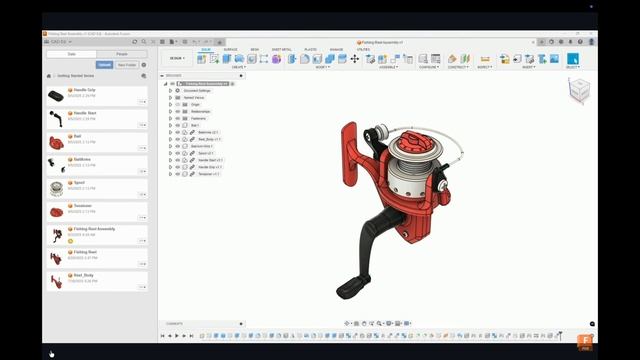Expand the Origin node arrow
The height and width of the screenshot is (360, 640).
tap(171, 104)
